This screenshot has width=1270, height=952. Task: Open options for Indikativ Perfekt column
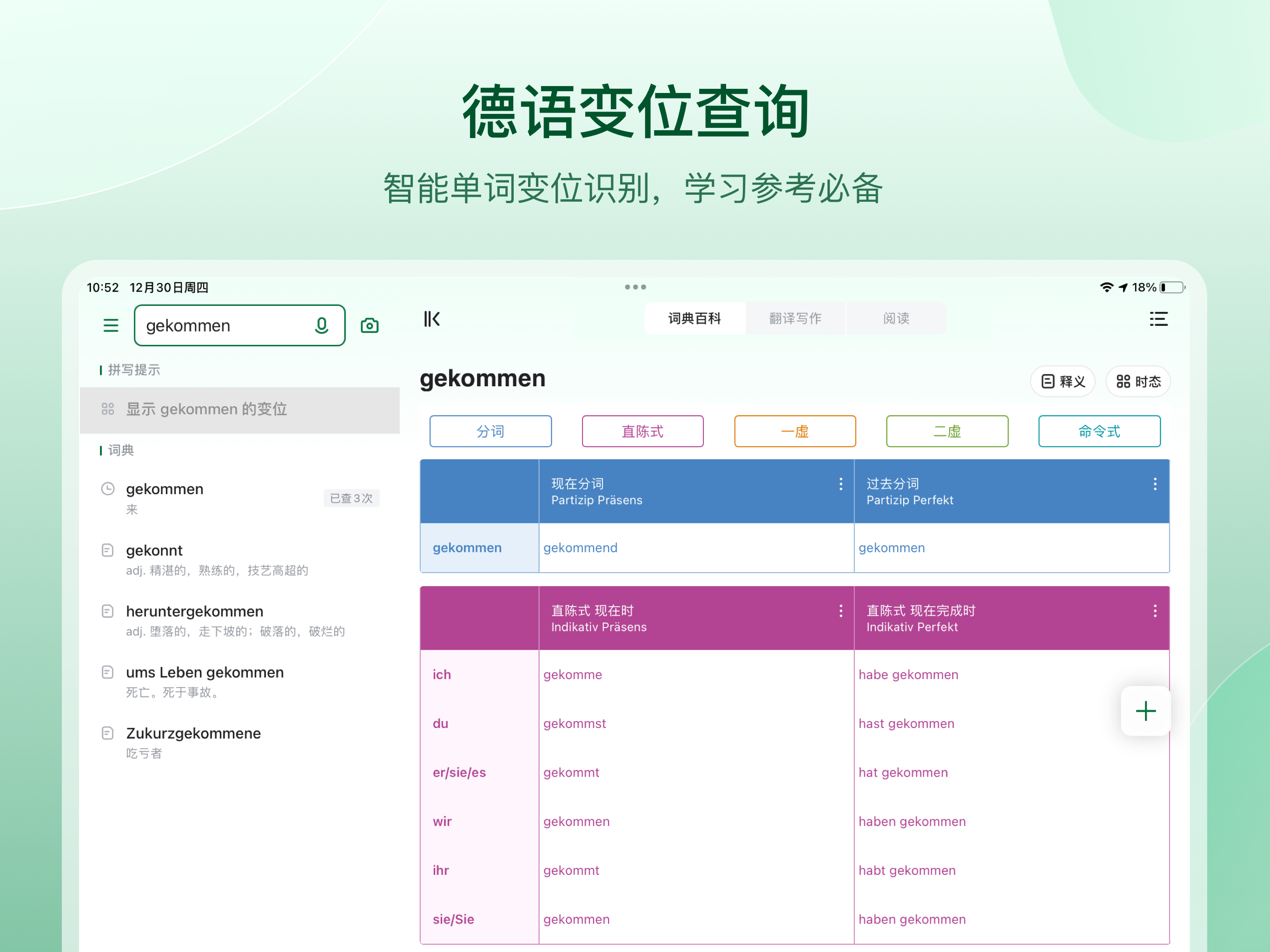[x=1155, y=611]
